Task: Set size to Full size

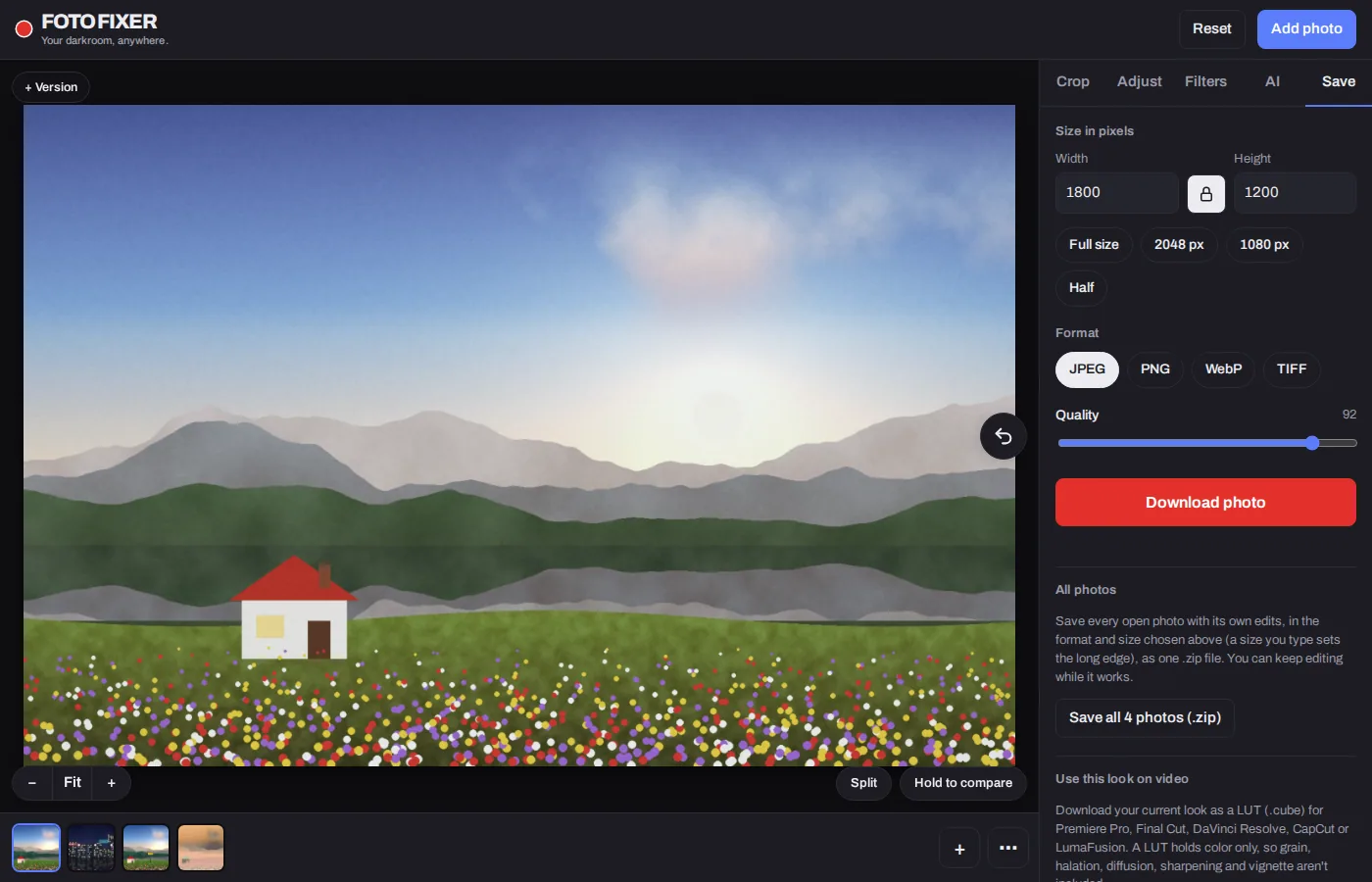Action: [x=1094, y=245]
